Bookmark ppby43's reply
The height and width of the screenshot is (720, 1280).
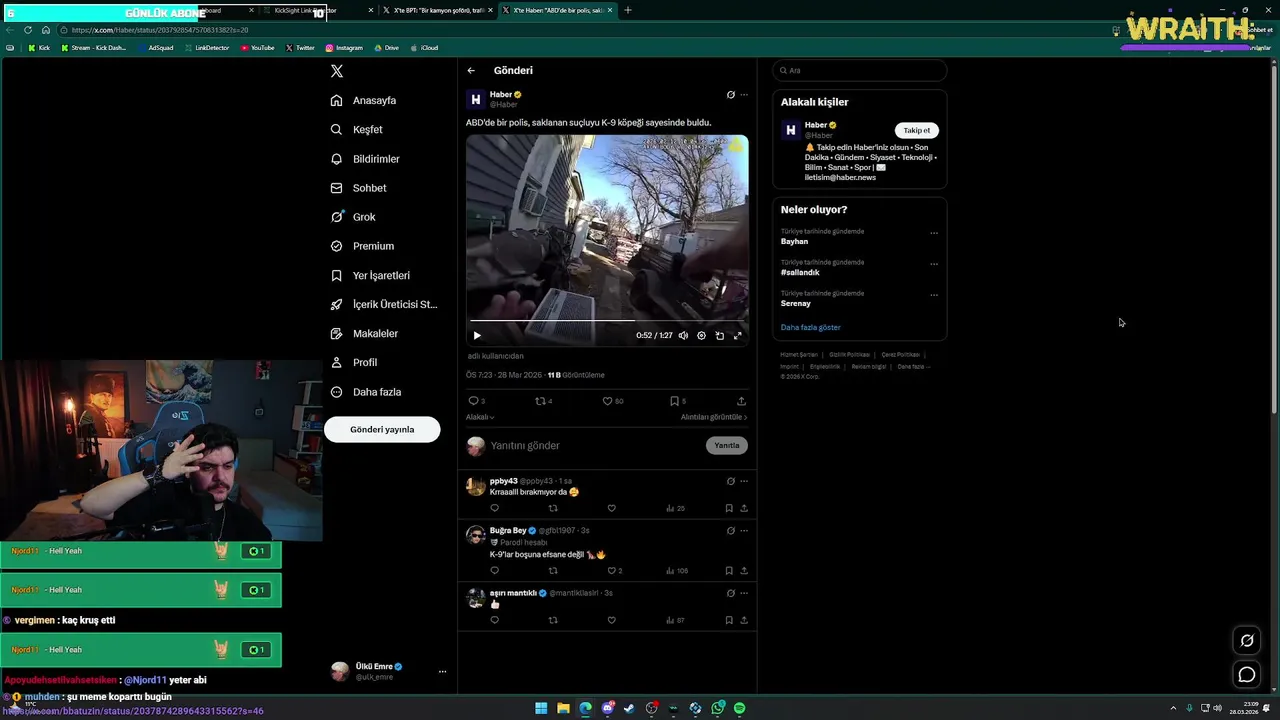[729, 508]
